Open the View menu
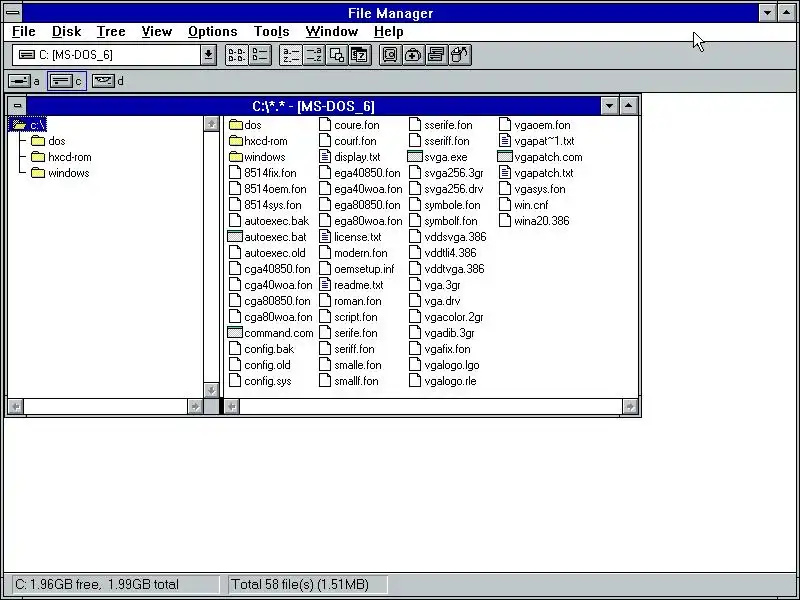Viewport: 800px width, 600px height. 157,32
